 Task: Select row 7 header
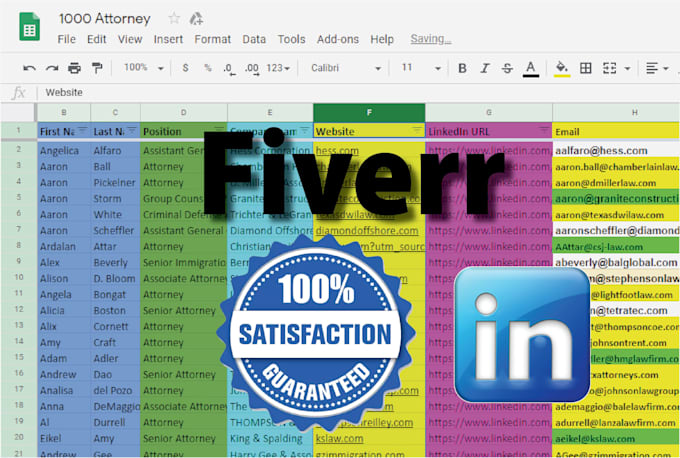[x=19, y=230]
